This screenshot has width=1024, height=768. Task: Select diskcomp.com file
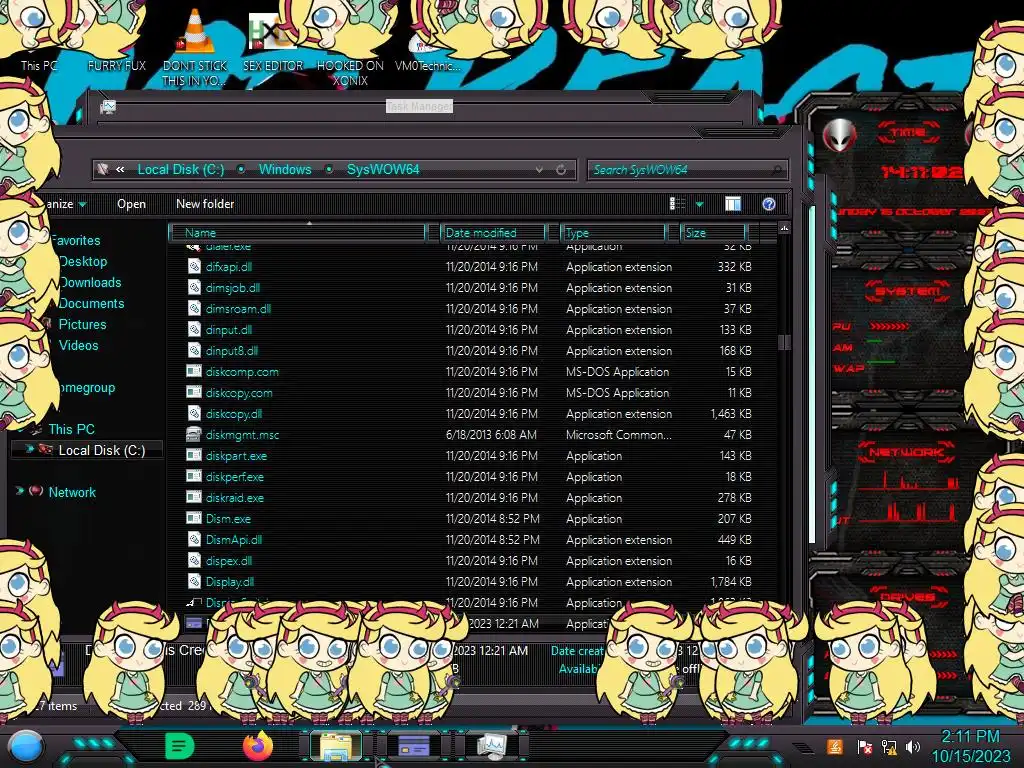[242, 372]
